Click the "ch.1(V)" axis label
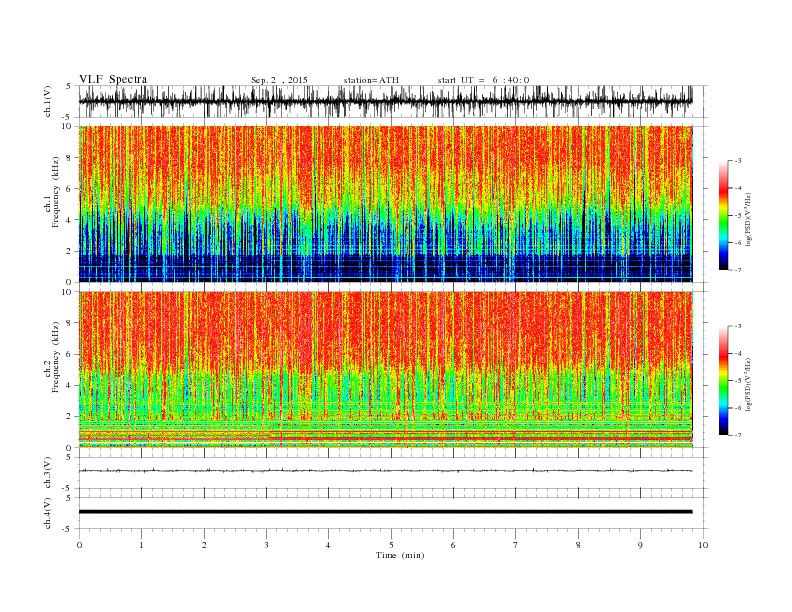The width and height of the screenshot is (792, 612). point(48,101)
